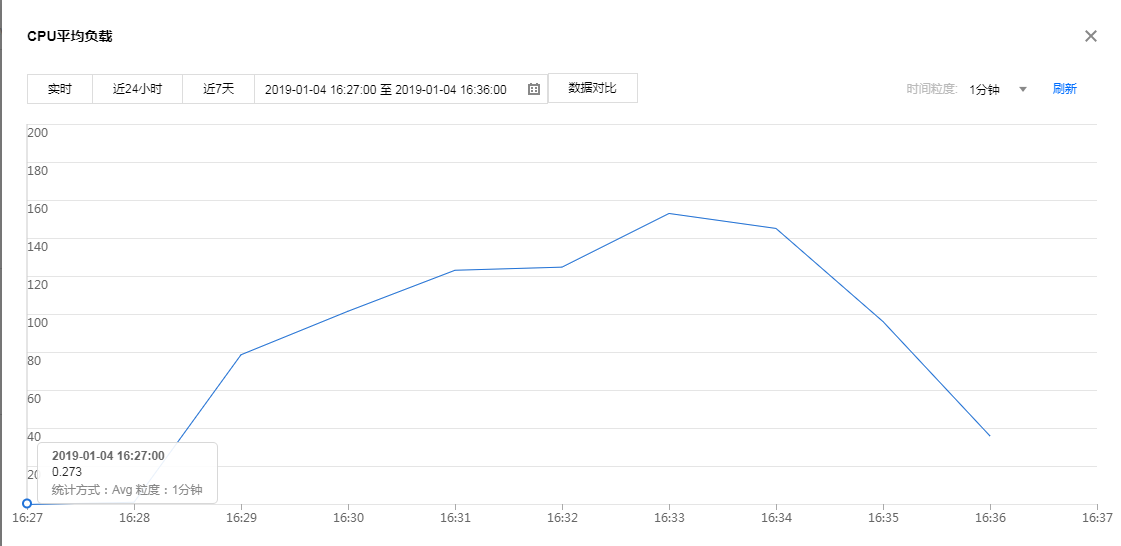
Task: Select the 近7天 time range
Action: 218,89
